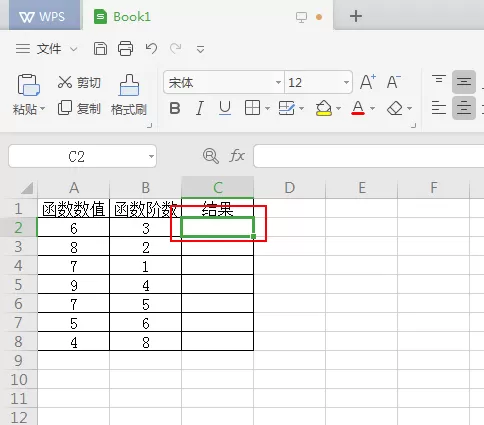Apply the red font color
Image resolution: width=484 pixels, height=425 pixels.
tap(358, 108)
